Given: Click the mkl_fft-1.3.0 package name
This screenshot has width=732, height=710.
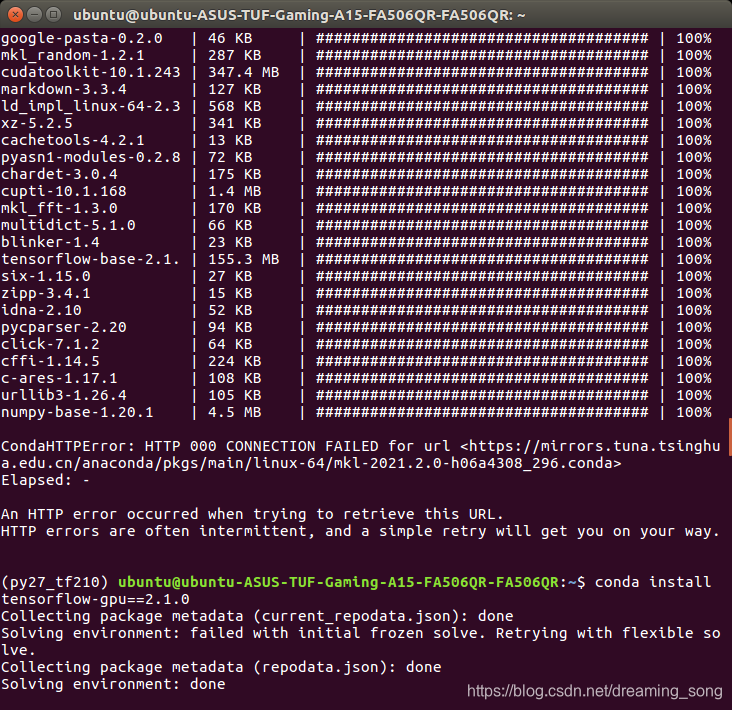Looking at the screenshot, I should (x=59, y=208).
